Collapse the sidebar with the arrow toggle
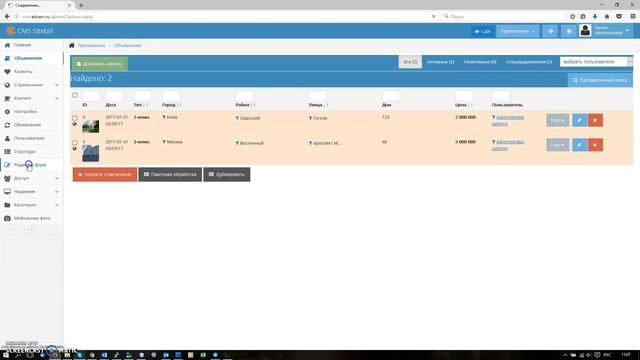 31,229
